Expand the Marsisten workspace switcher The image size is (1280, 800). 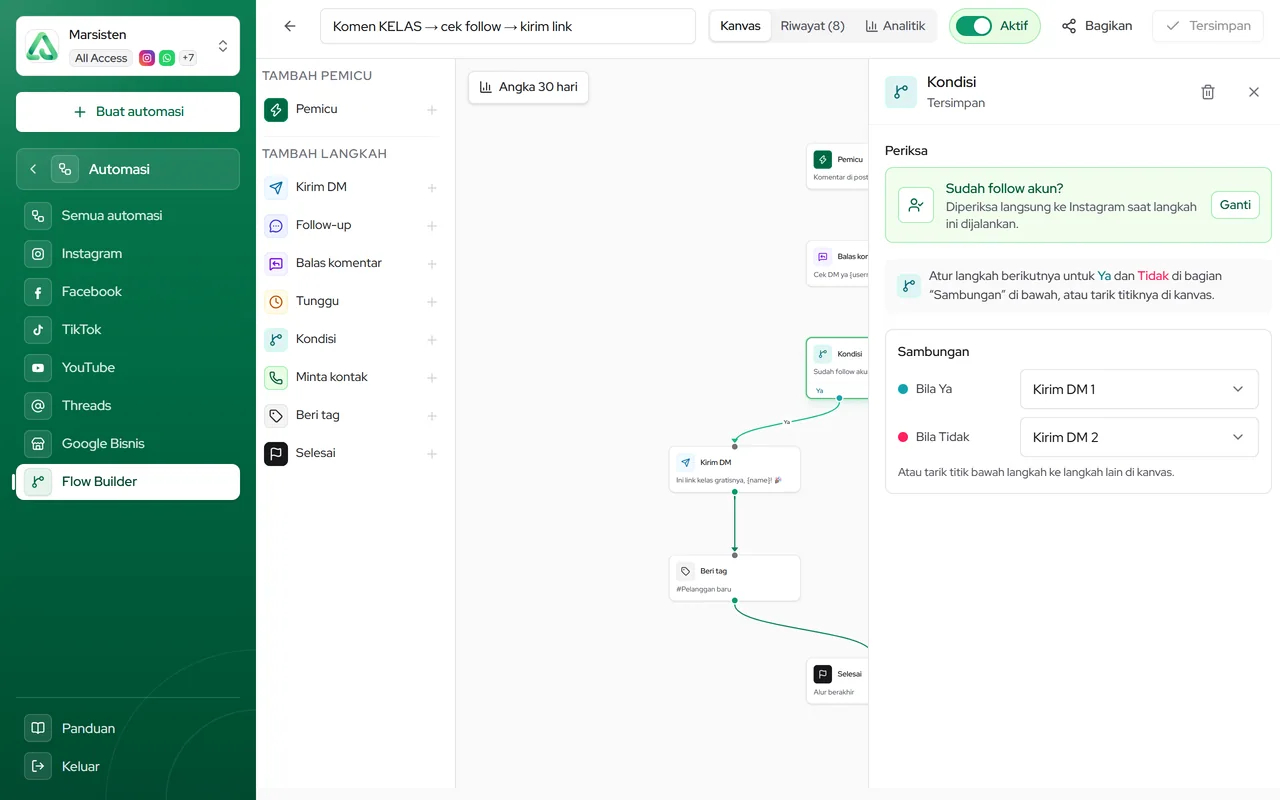[128, 46]
